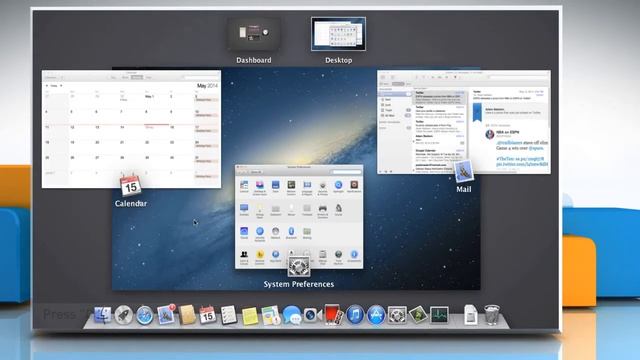Open Trash in the Dock
The height and width of the screenshot is (360, 640).
(x=492, y=315)
